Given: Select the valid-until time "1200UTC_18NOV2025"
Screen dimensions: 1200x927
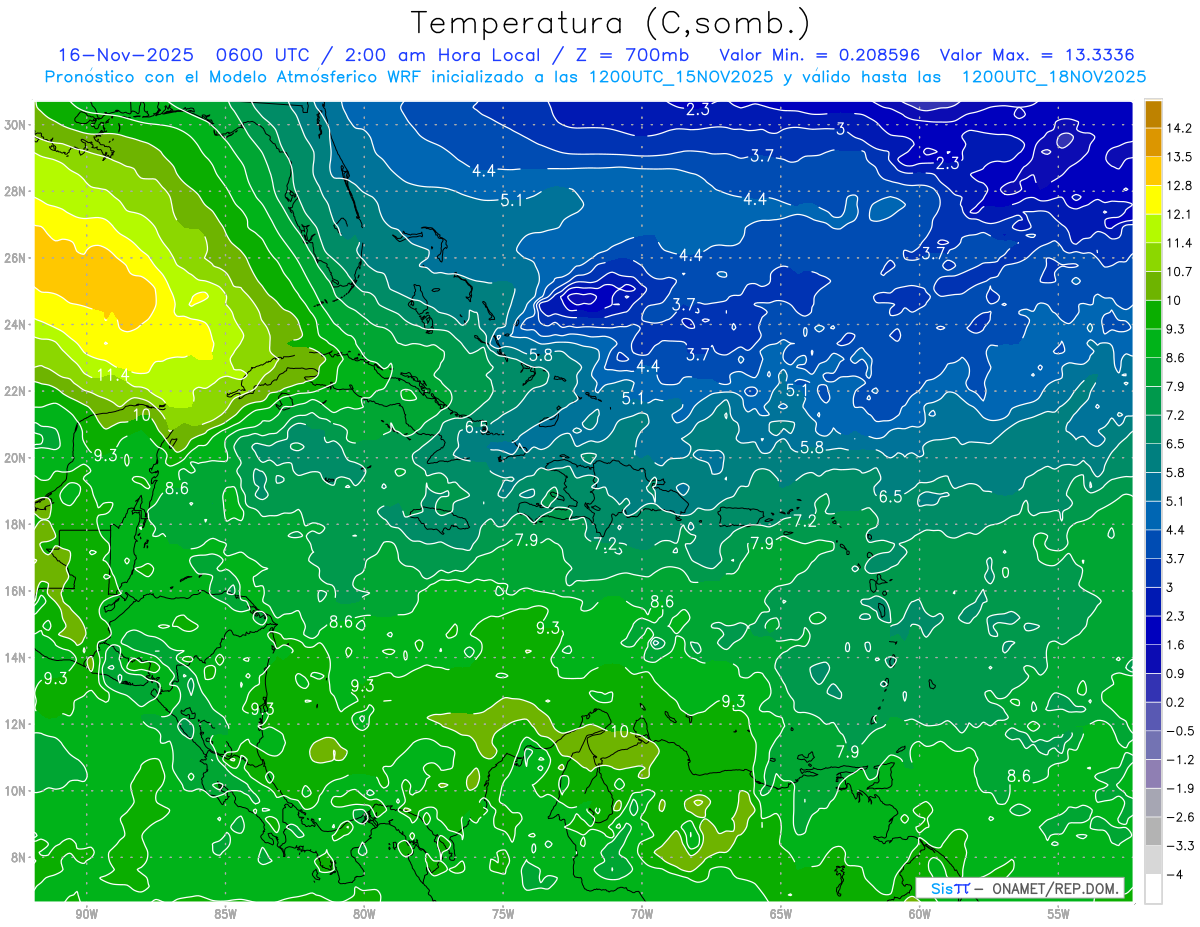Looking at the screenshot, I should click(1053, 77).
